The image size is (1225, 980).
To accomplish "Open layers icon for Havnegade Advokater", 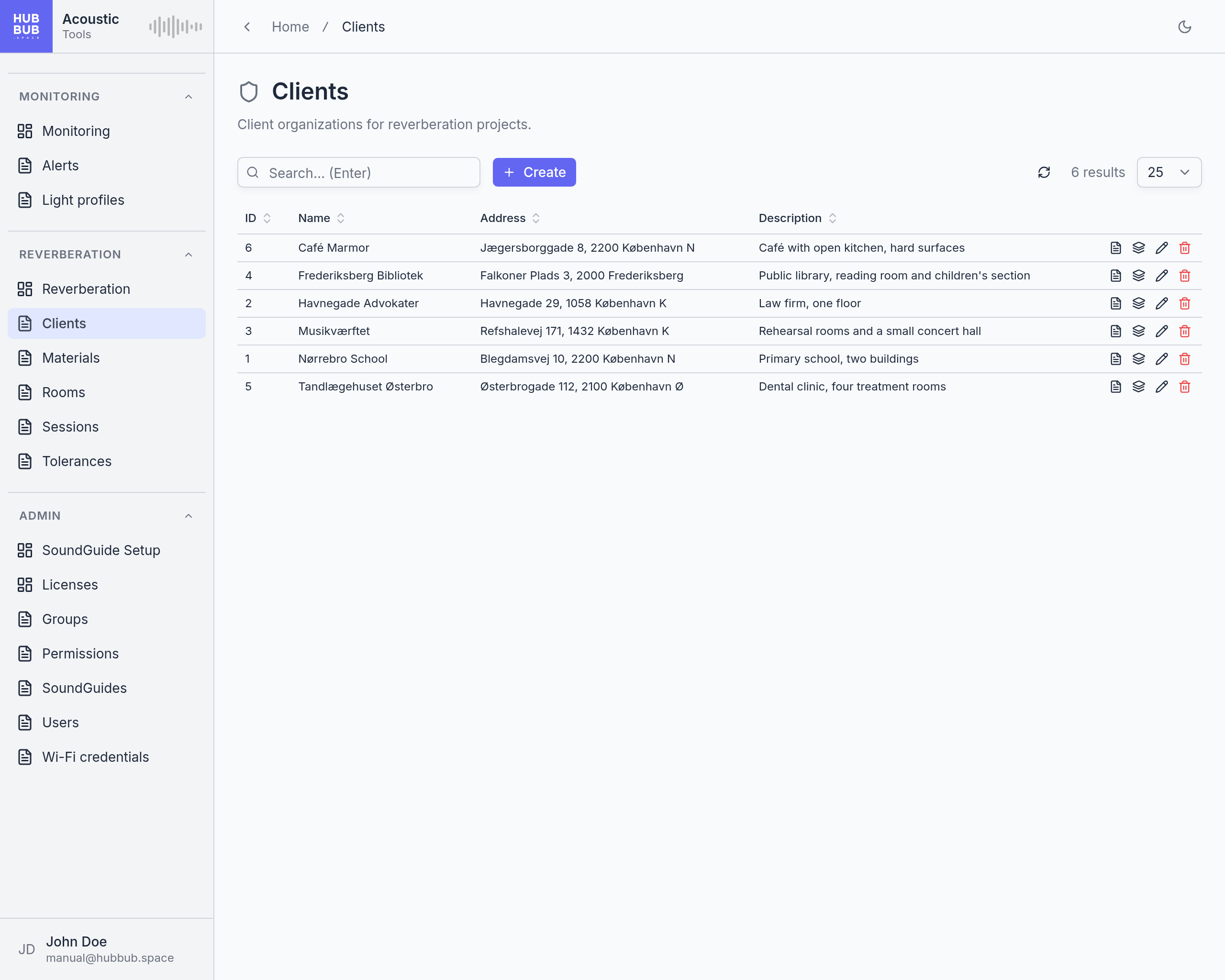I will 1139,303.
